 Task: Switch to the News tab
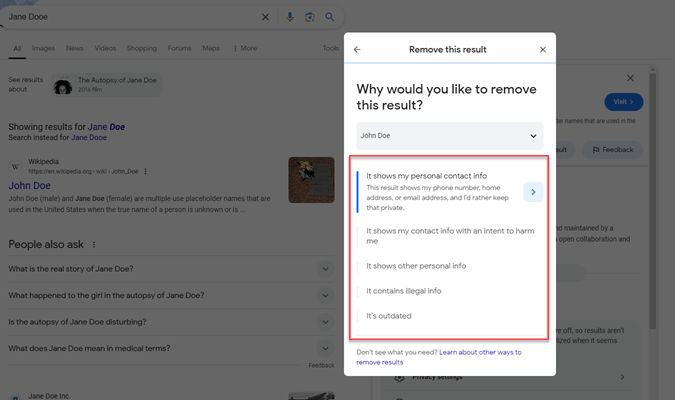click(x=74, y=48)
